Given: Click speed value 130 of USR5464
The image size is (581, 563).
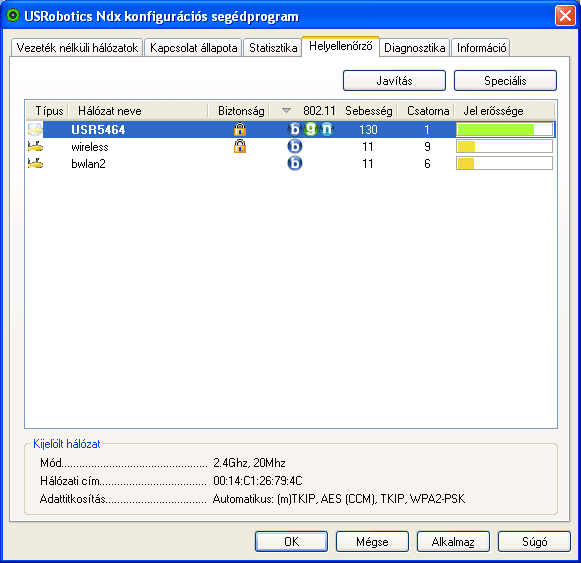Looking at the screenshot, I should point(368,129).
